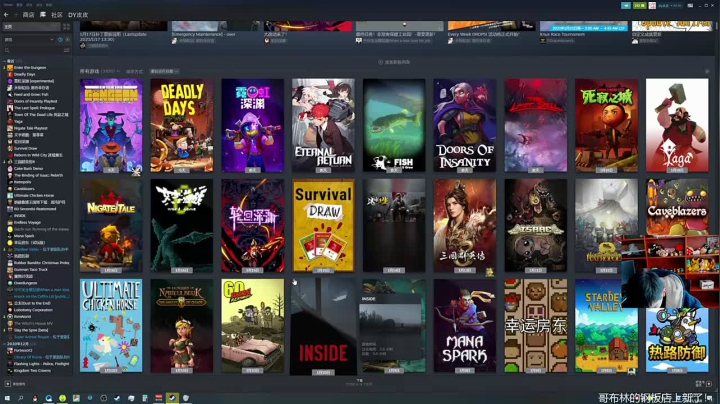720x404 pixels.
Task: Open the Survival Draw game cover
Action: tap(323, 225)
